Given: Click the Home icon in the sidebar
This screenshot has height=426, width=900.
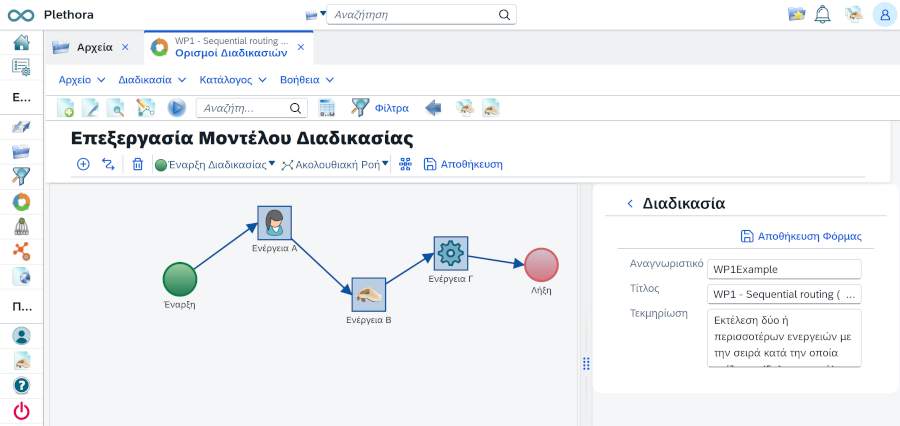Looking at the screenshot, I should click(21, 43).
